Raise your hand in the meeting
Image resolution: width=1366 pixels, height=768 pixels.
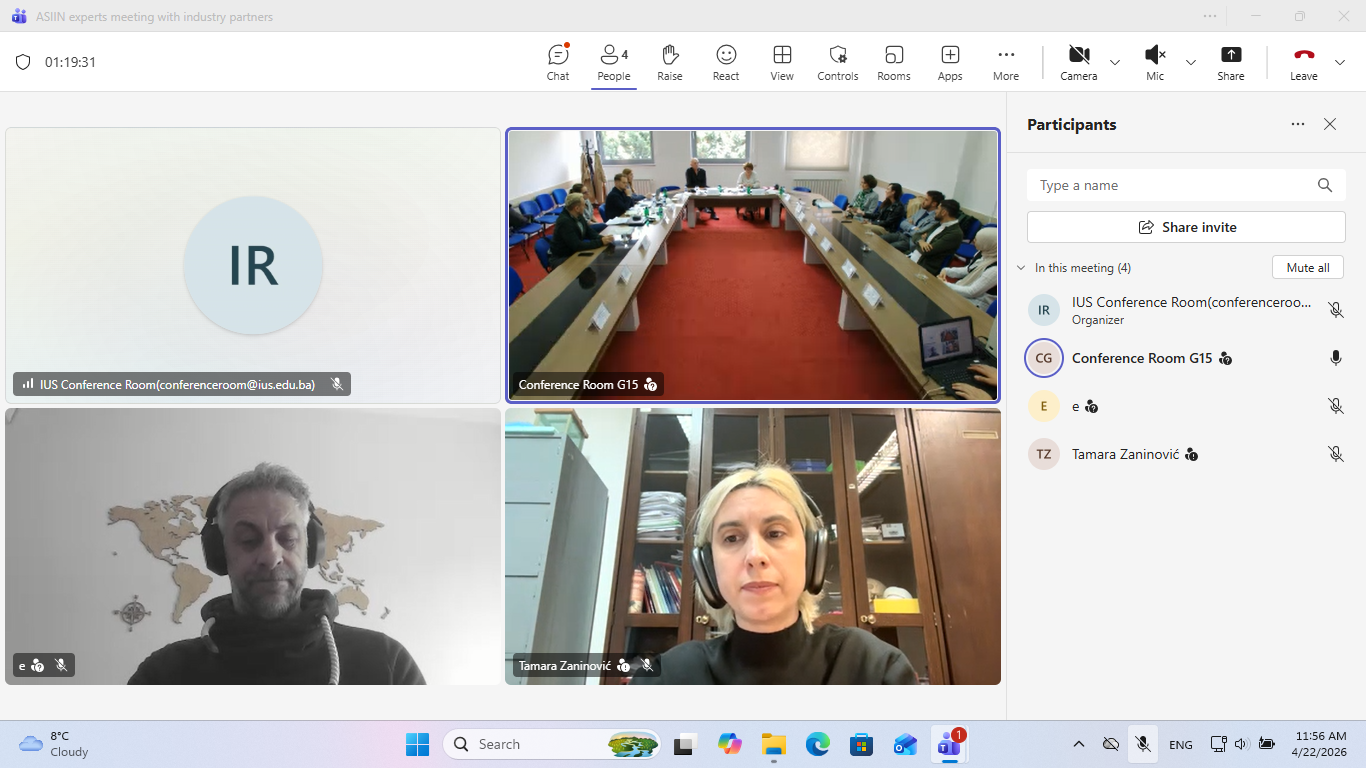point(669,62)
